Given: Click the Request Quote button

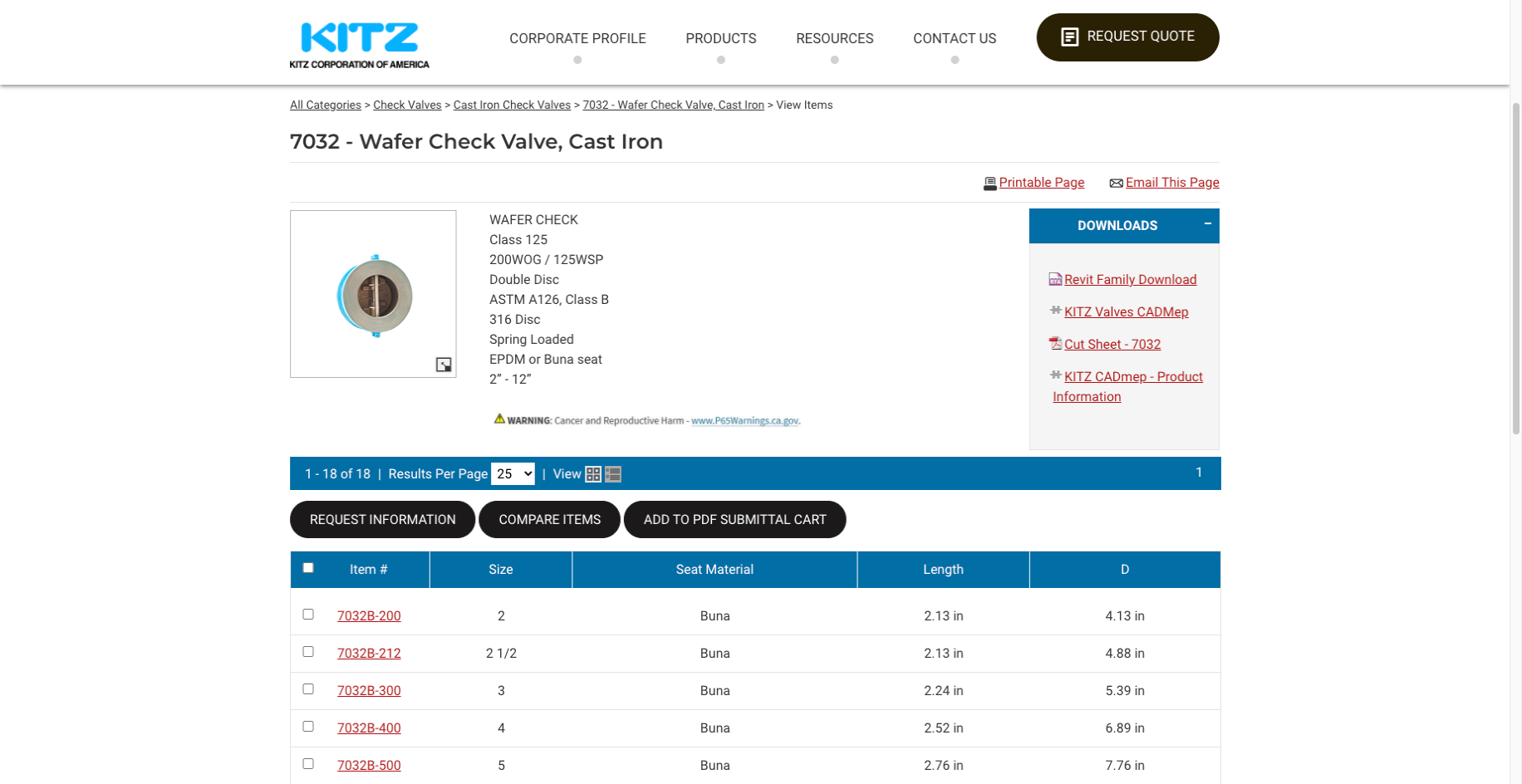Looking at the screenshot, I should (x=1128, y=37).
